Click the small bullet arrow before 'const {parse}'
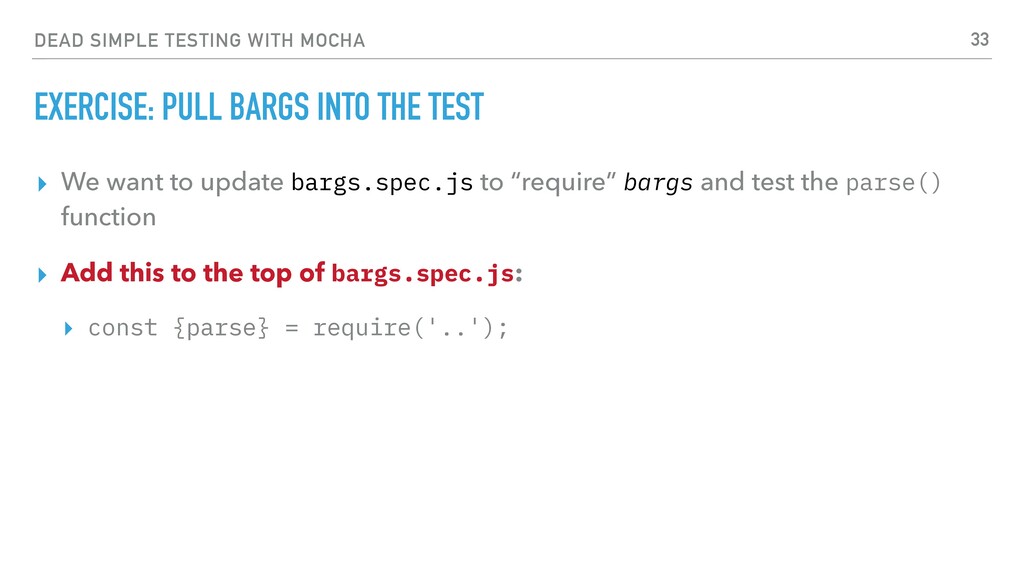 (69, 328)
